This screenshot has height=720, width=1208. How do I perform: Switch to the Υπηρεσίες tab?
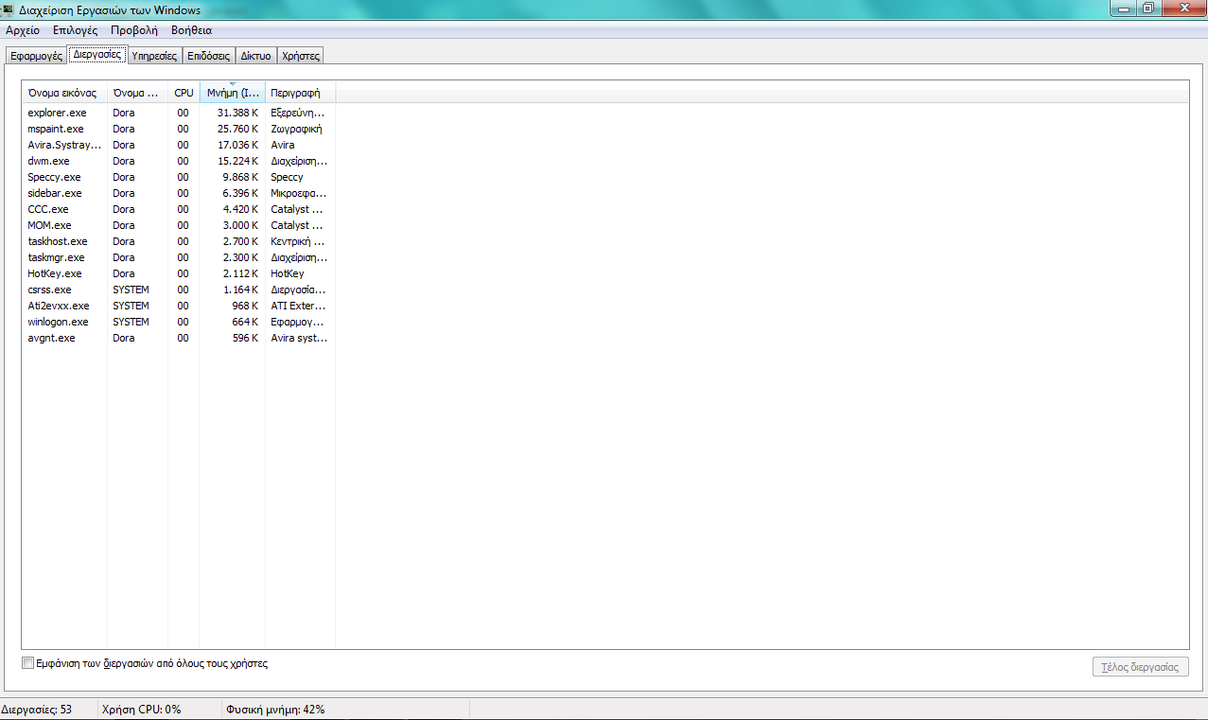155,56
